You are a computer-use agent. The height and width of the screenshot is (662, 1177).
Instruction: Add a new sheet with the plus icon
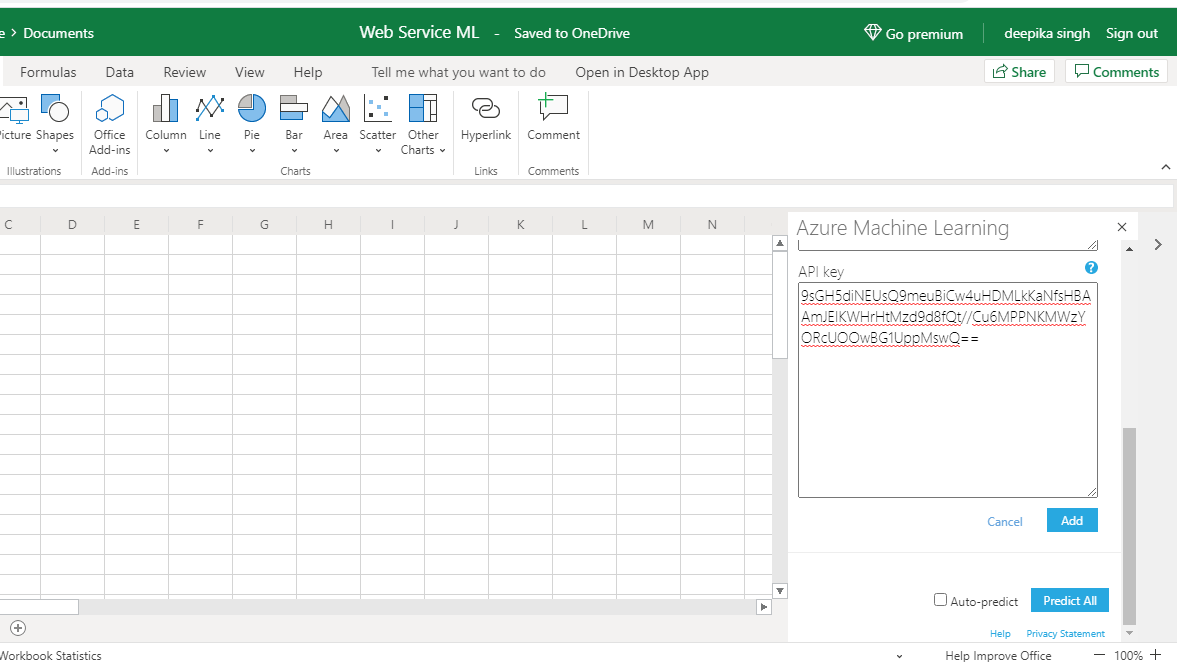tap(18, 628)
